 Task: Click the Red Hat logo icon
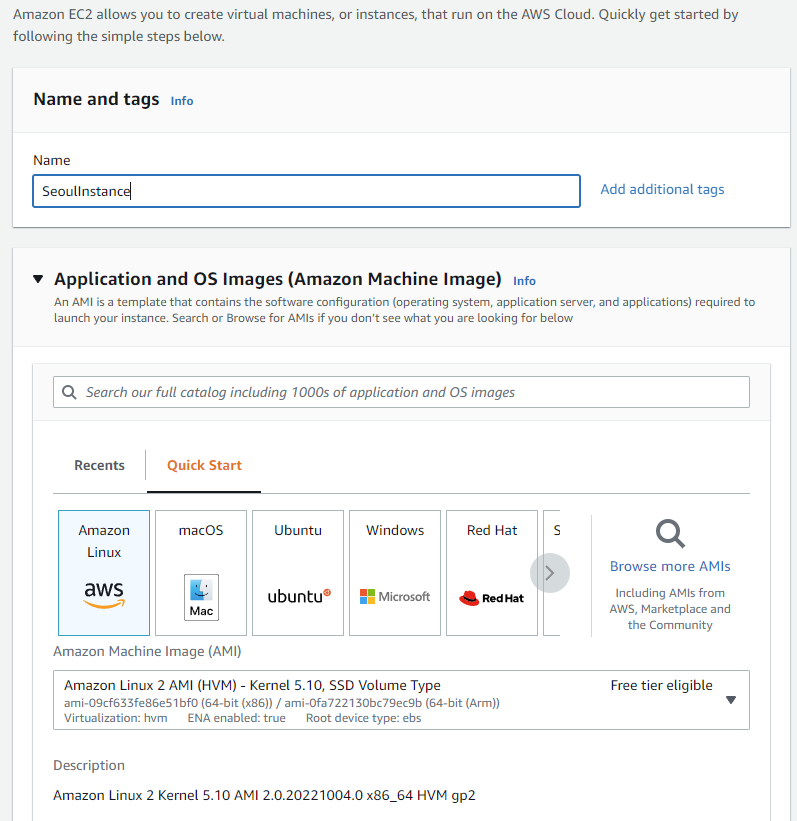pyautogui.click(x=491, y=598)
